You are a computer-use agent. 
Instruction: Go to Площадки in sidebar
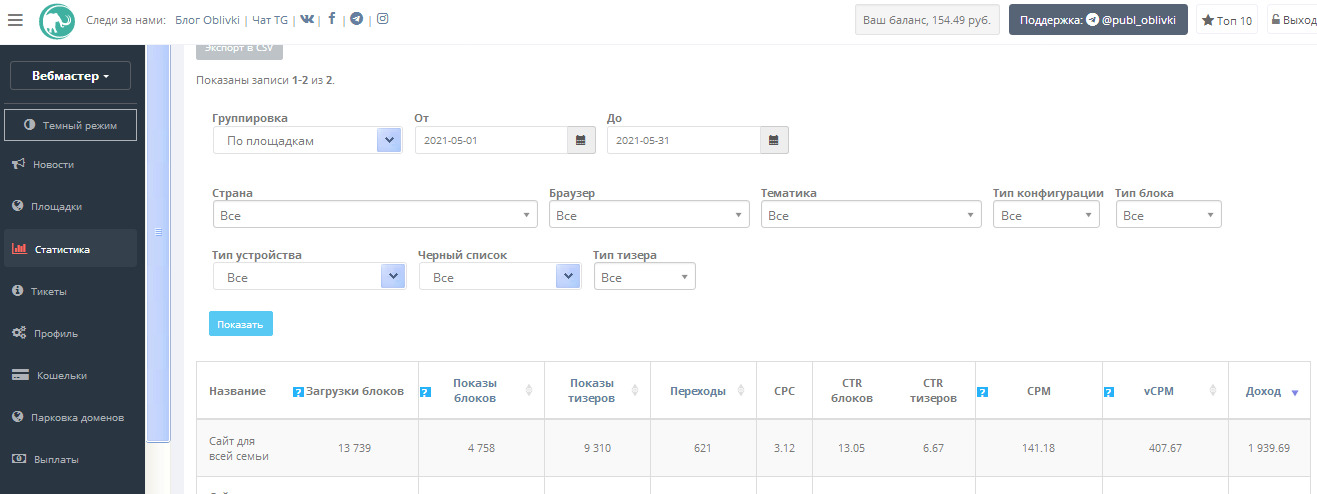click(56, 207)
